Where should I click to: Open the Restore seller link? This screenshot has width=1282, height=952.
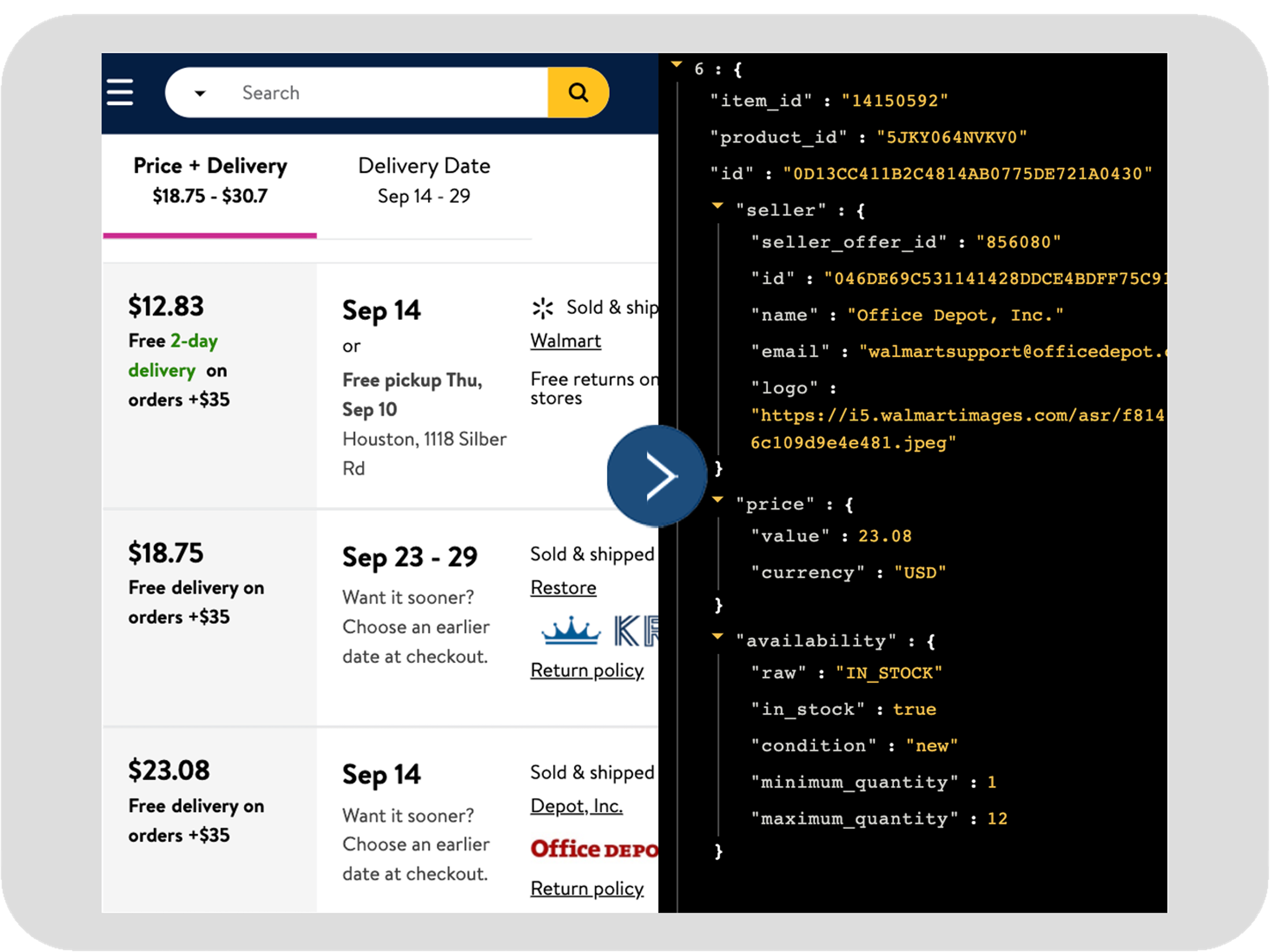click(x=563, y=587)
